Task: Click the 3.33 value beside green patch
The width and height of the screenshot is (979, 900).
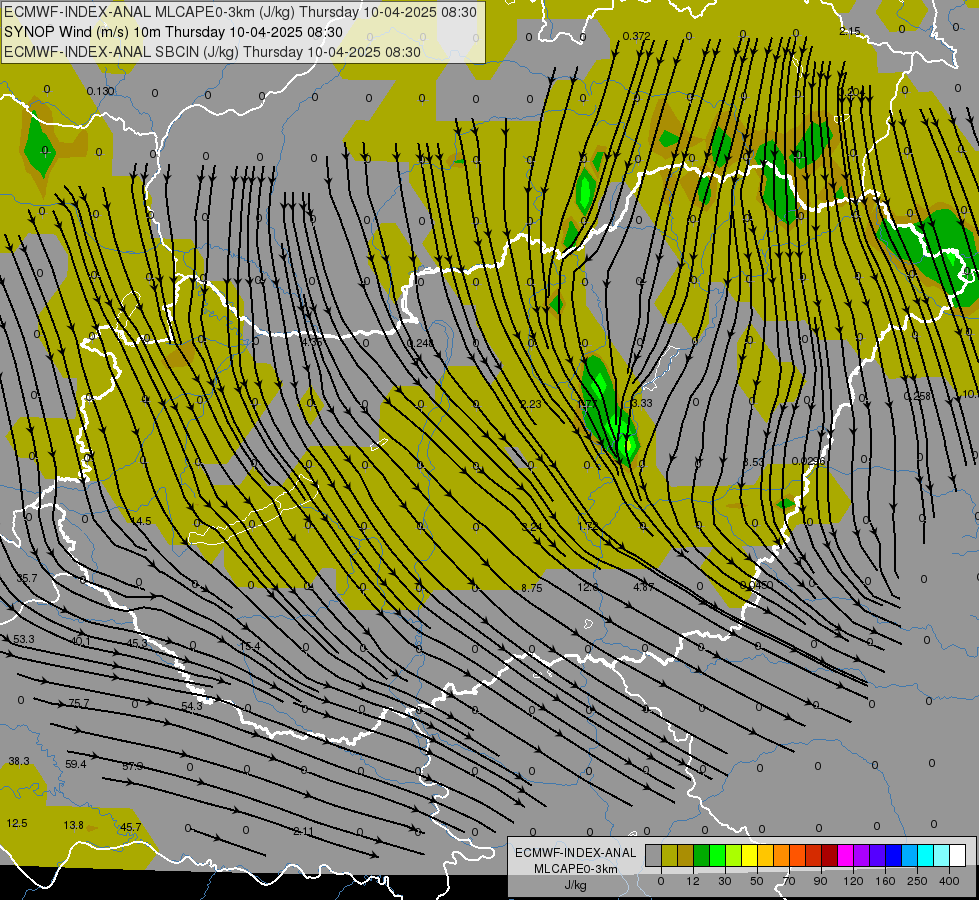Action: coord(642,403)
